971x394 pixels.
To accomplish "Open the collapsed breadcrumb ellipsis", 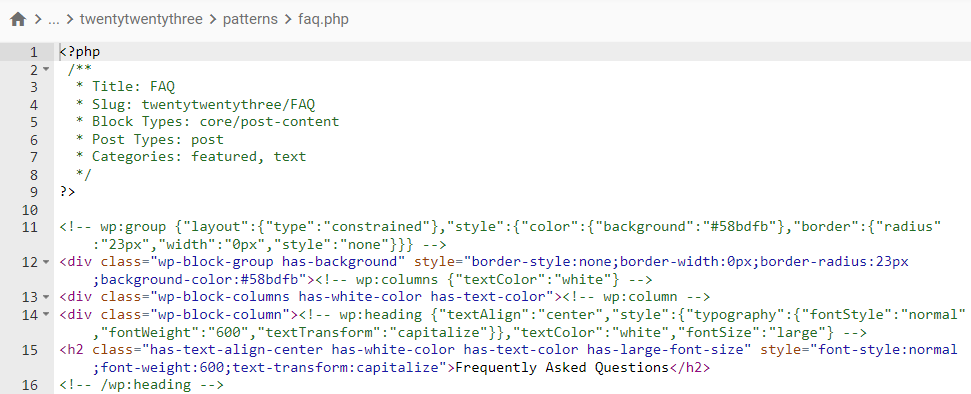I will [54, 19].
